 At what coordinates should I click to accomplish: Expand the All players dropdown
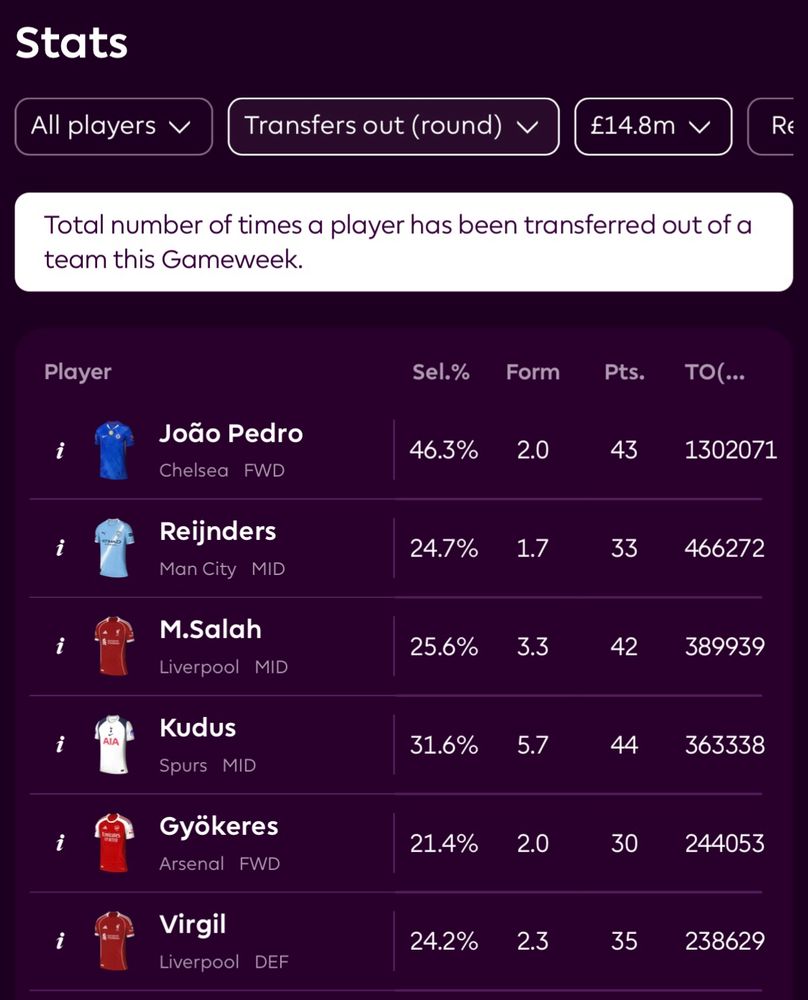[114, 126]
